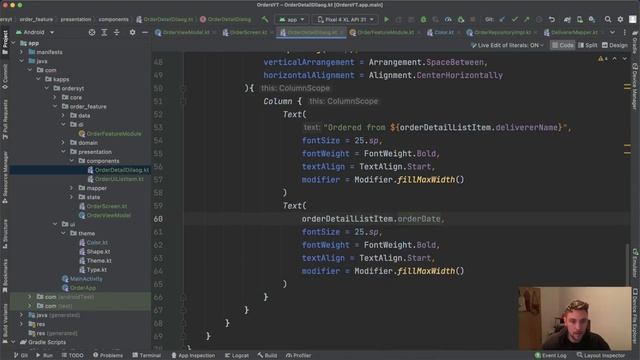The width and height of the screenshot is (640, 360).
Task: Switch to the Color.kt editor tab
Action: coord(441,33)
